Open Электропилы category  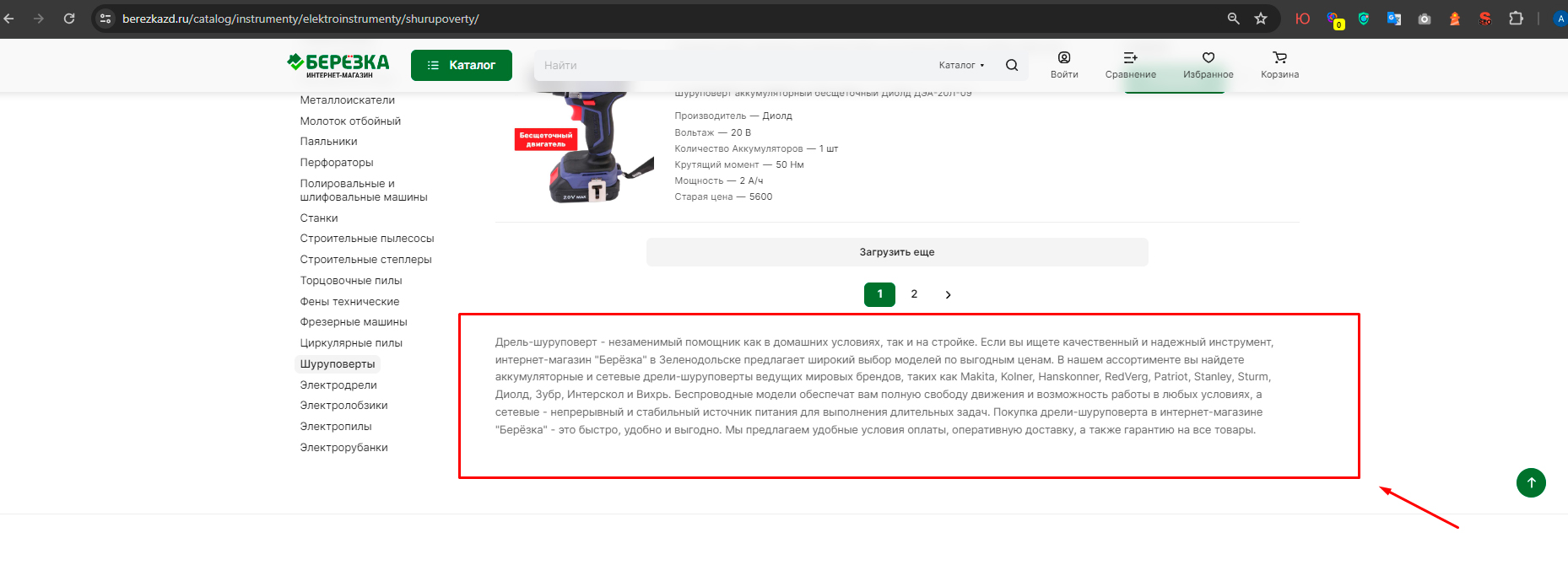click(336, 427)
